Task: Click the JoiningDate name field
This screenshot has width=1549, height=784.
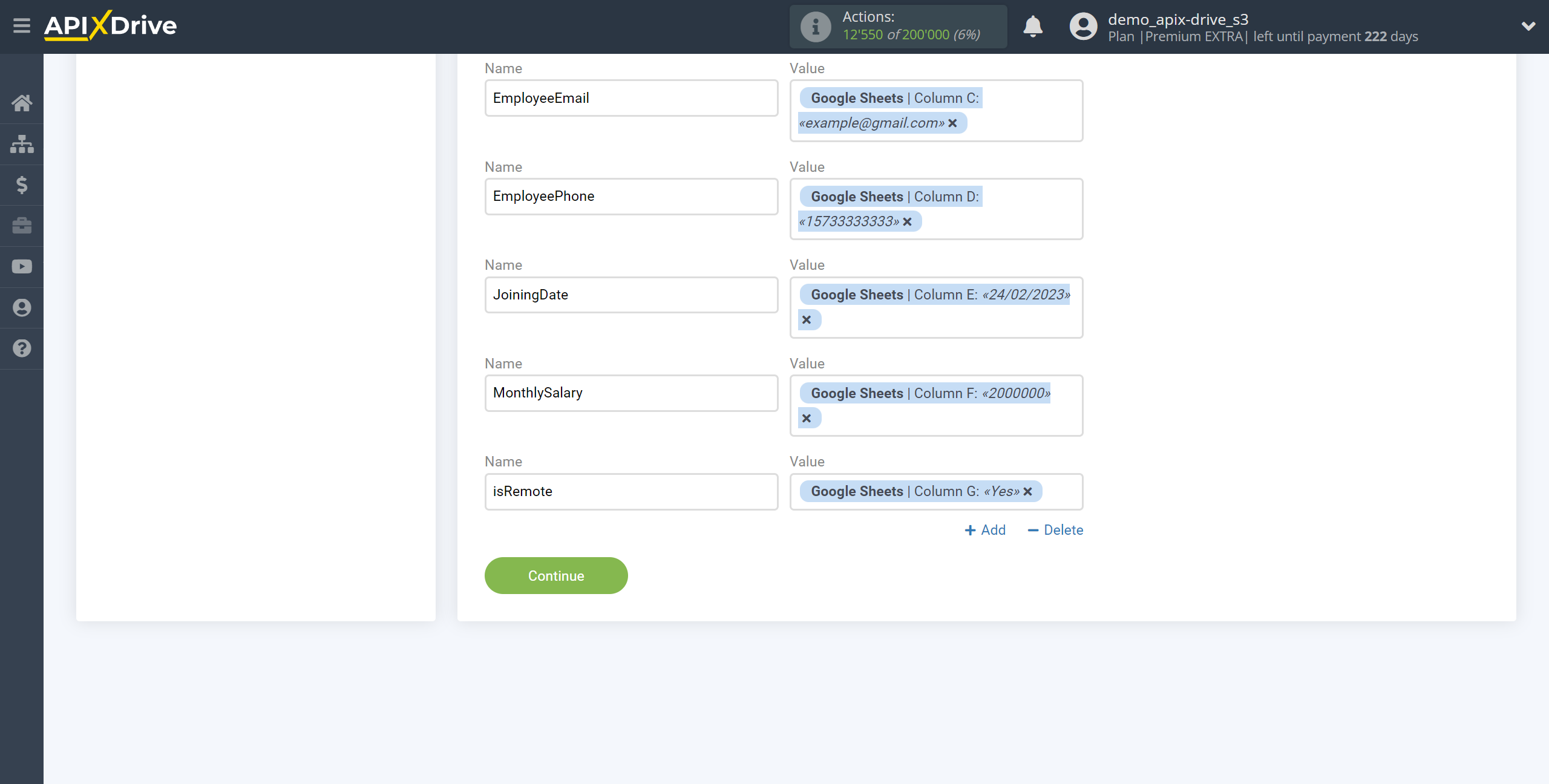Action: (x=631, y=295)
